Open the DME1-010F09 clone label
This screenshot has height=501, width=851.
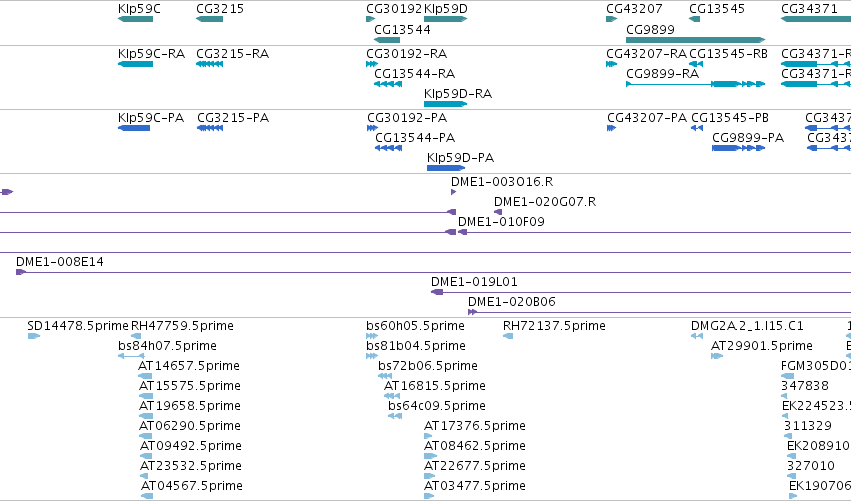coord(501,221)
